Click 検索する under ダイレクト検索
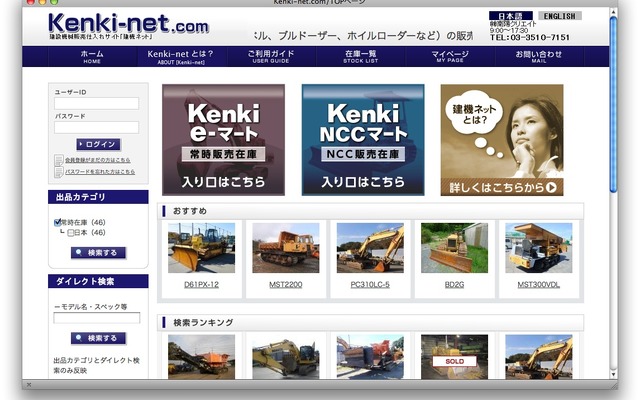Image resolution: width=640 pixels, height=400 pixels. 98,338
